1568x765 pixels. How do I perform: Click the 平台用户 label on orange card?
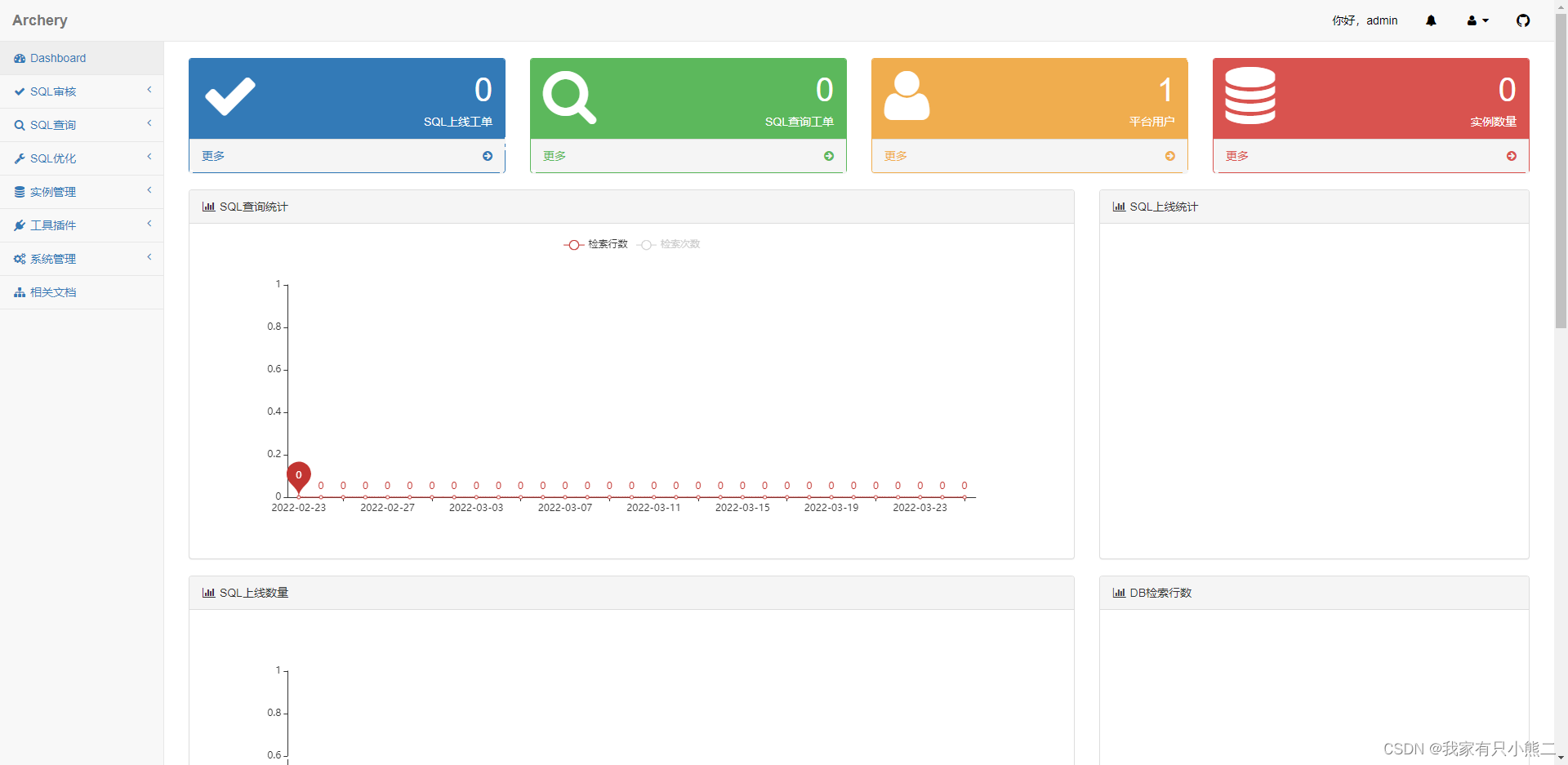coord(1152,122)
